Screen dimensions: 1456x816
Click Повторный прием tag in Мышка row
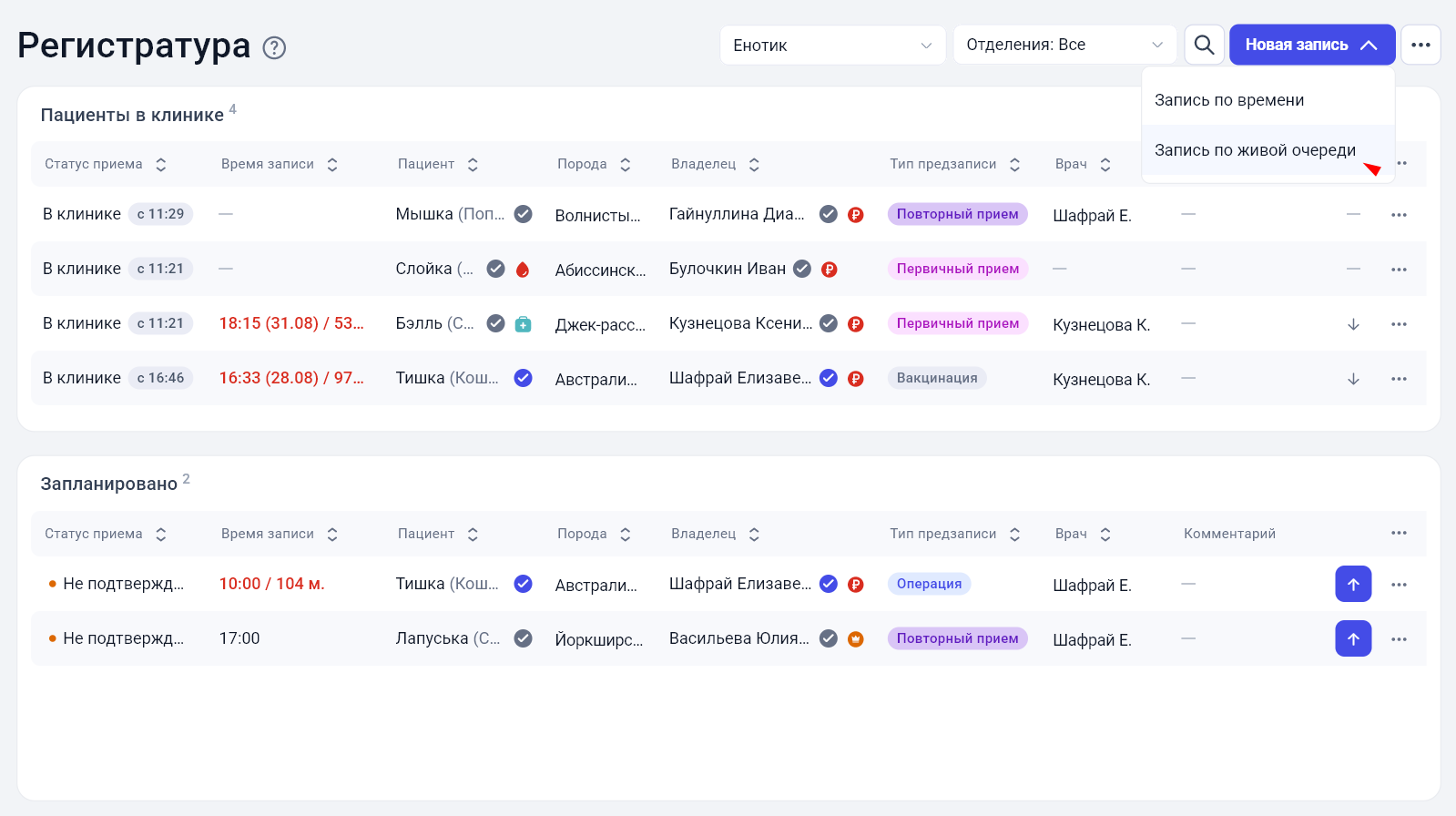click(958, 214)
